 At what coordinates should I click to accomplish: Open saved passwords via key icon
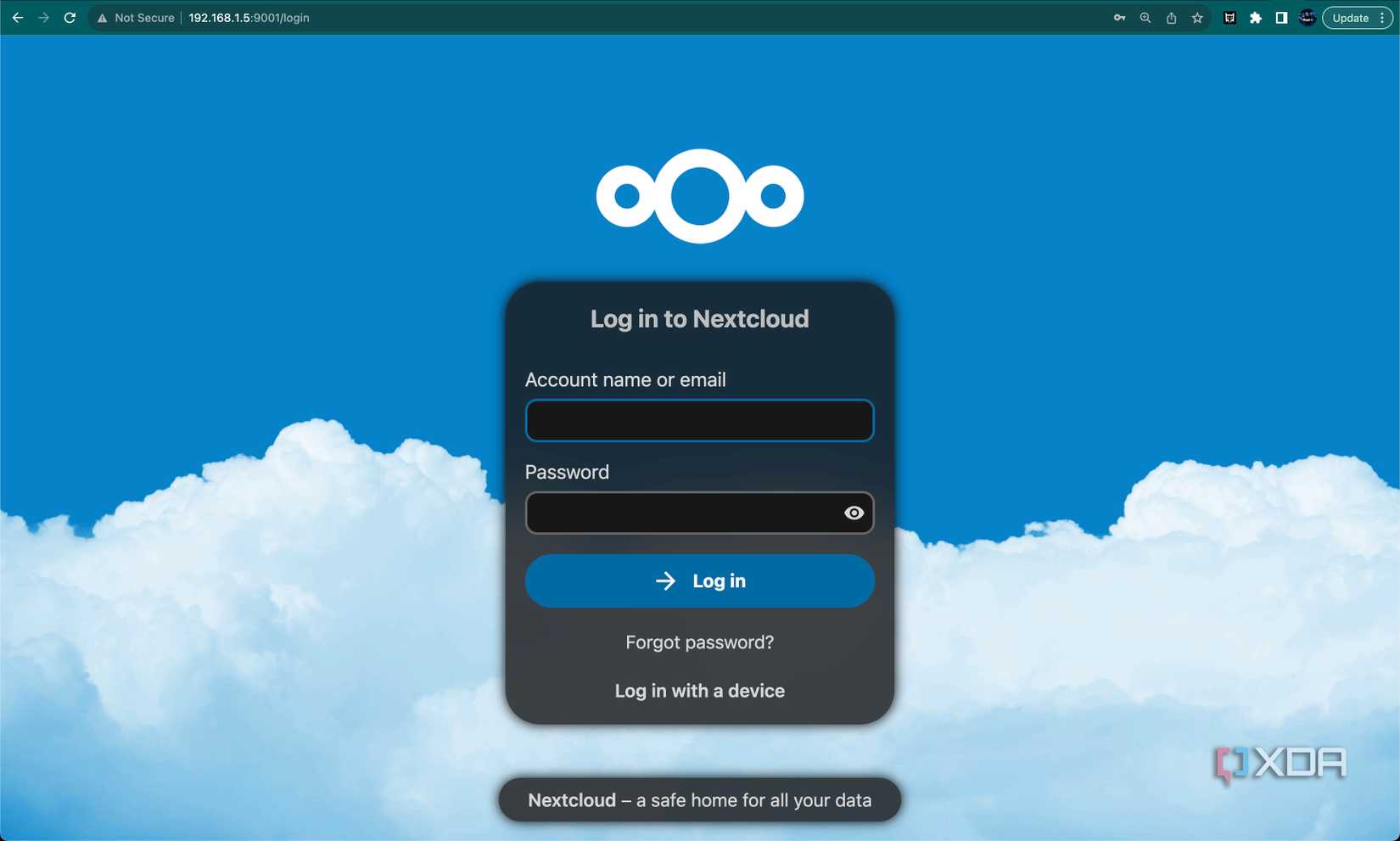pos(1120,17)
